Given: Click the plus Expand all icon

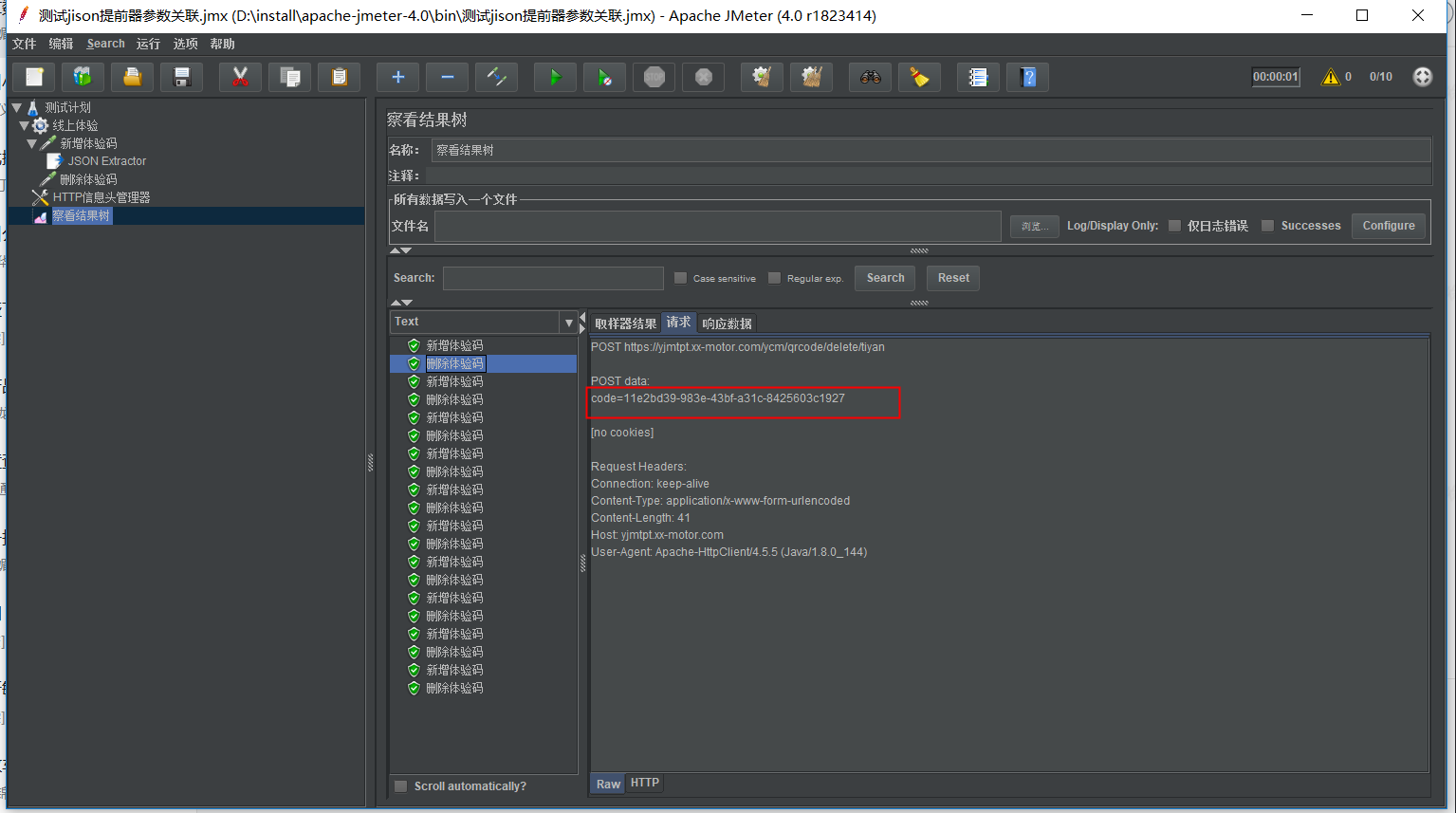Looking at the screenshot, I should pyautogui.click(x=397, y=78).
